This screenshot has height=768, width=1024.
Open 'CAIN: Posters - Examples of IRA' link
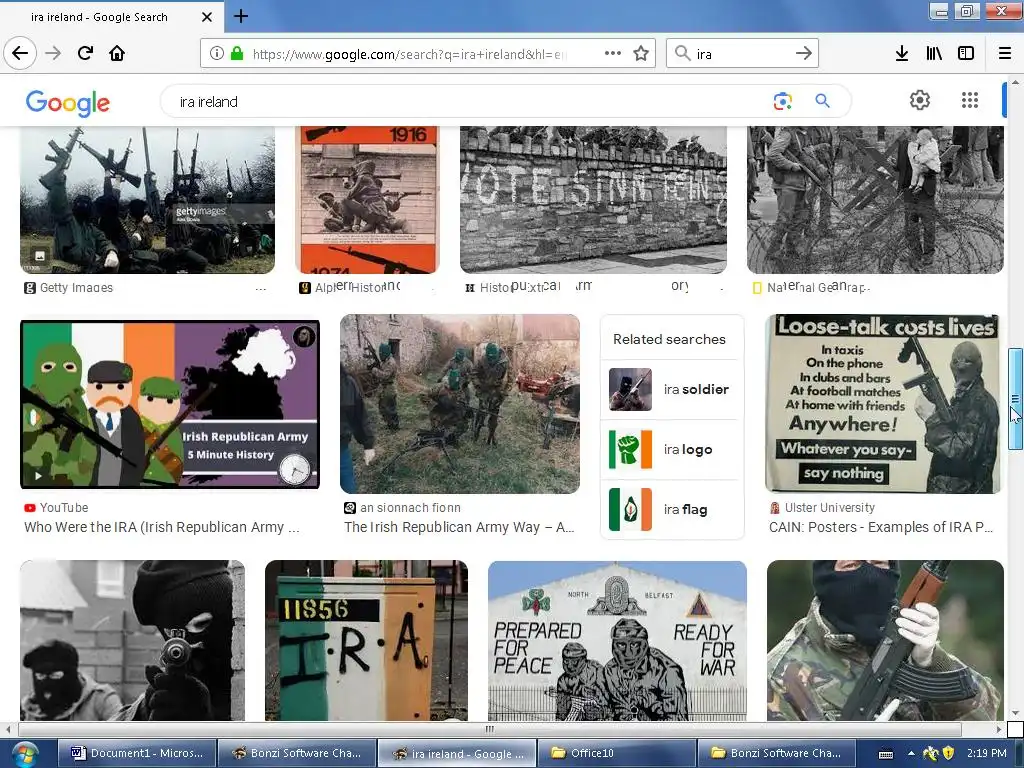coord(881,527)
